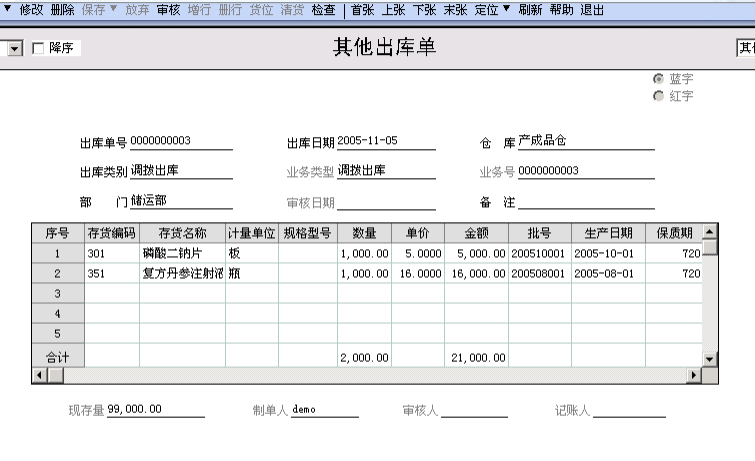This screenshot has height=461, width=755.
Task: Click the 货位 toolbar item
Action: [x=261, y=10]
